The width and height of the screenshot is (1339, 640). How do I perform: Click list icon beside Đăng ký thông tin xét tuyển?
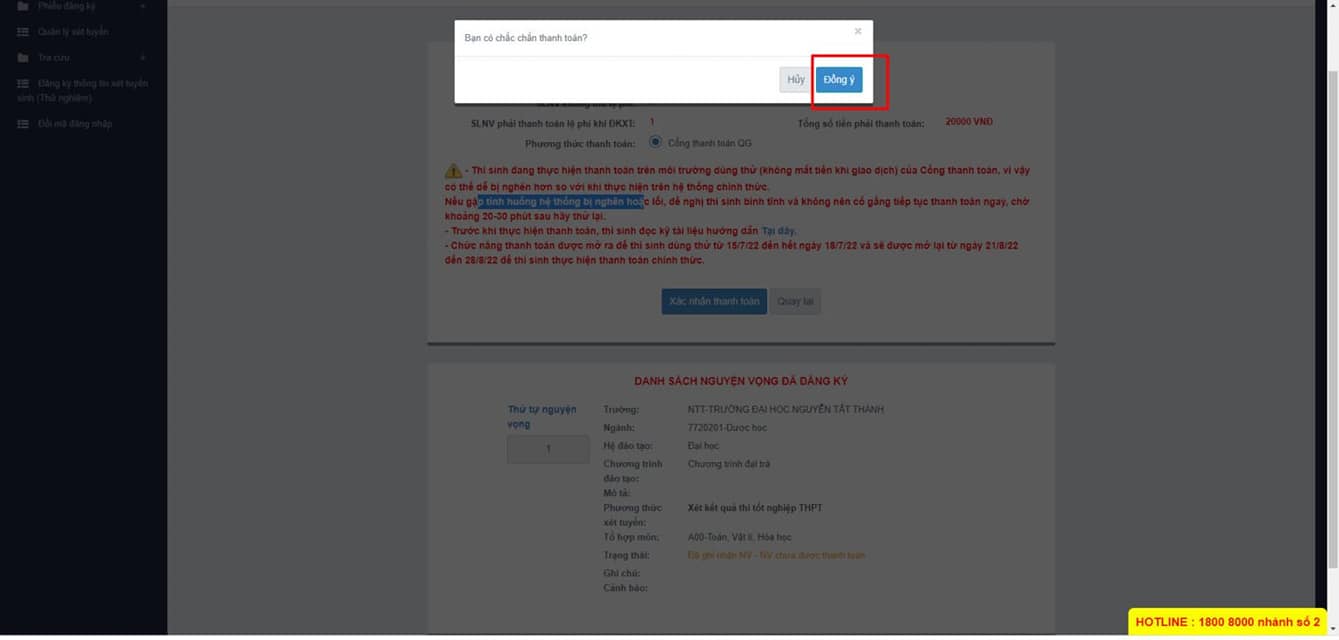point(23,84)
